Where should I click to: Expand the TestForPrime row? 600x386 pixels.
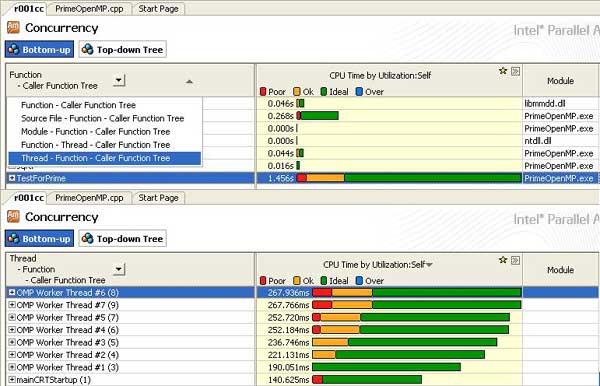tap(12, 178)
